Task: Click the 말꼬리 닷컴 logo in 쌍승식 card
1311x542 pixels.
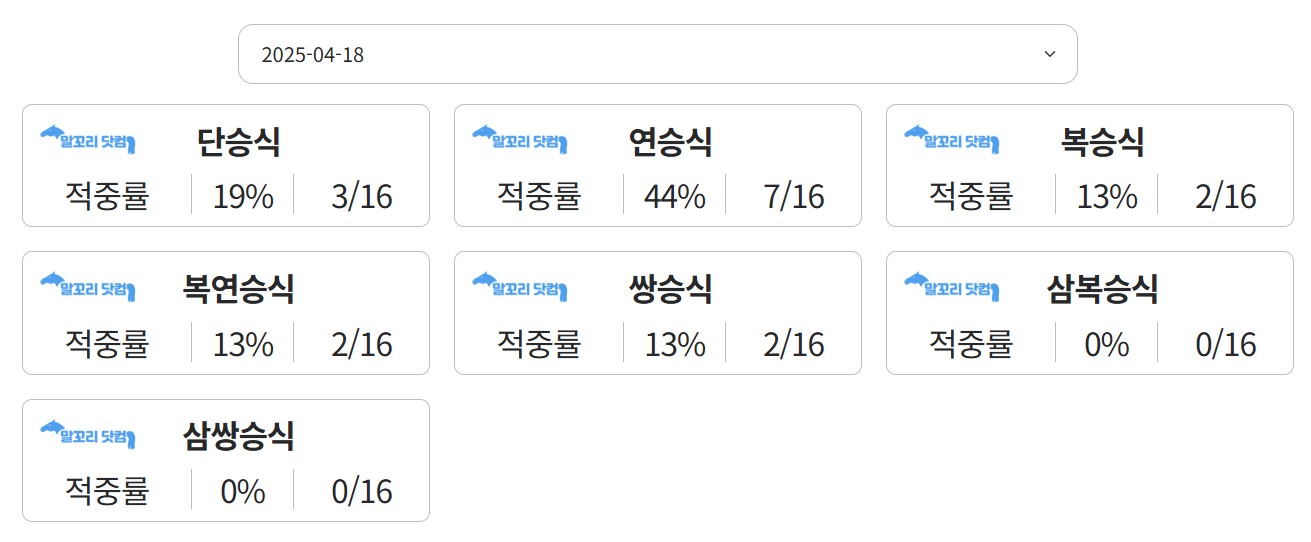Action: [520, 287]
